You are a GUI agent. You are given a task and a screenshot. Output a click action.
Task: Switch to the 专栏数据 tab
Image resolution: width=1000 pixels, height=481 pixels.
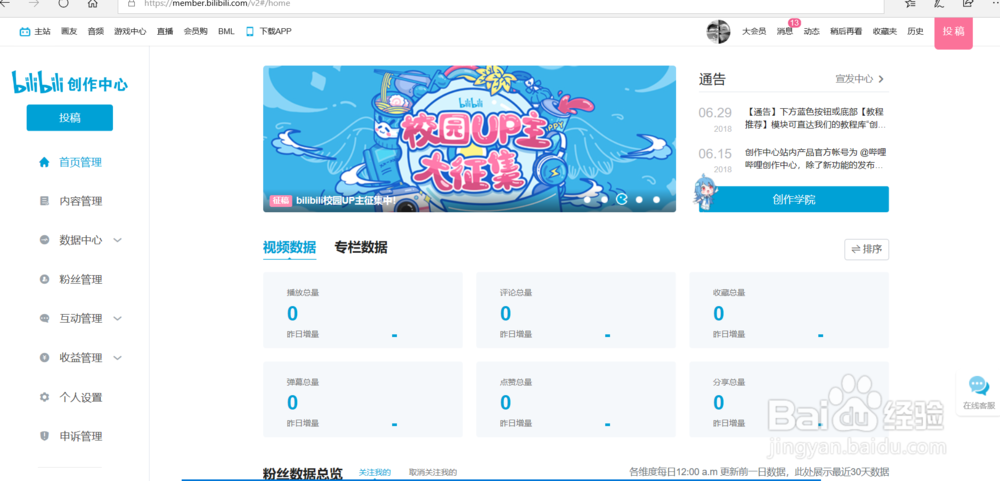click(360, 248)
